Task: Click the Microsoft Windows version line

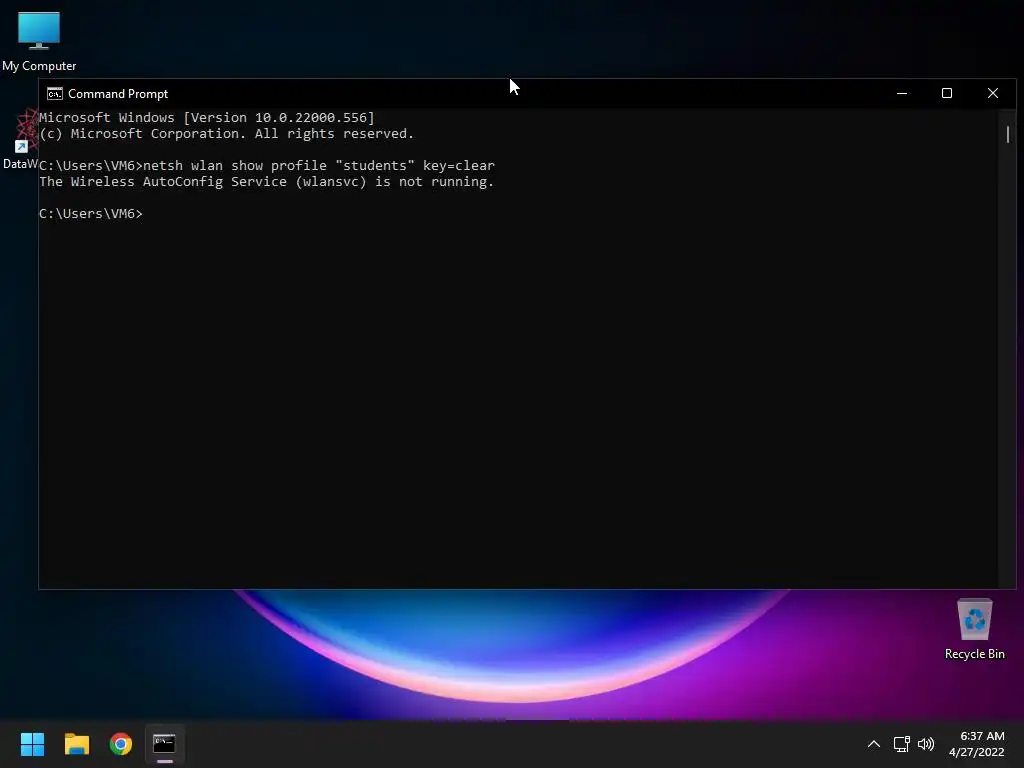Action: pyautogui.click(x=206, y=118)
